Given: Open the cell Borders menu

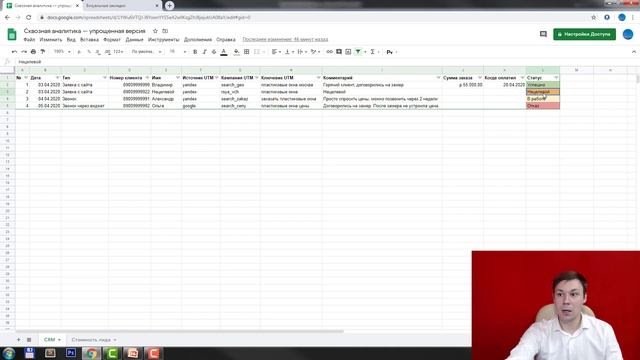Looking at the screenshot, I should click(x=247, y=52).
